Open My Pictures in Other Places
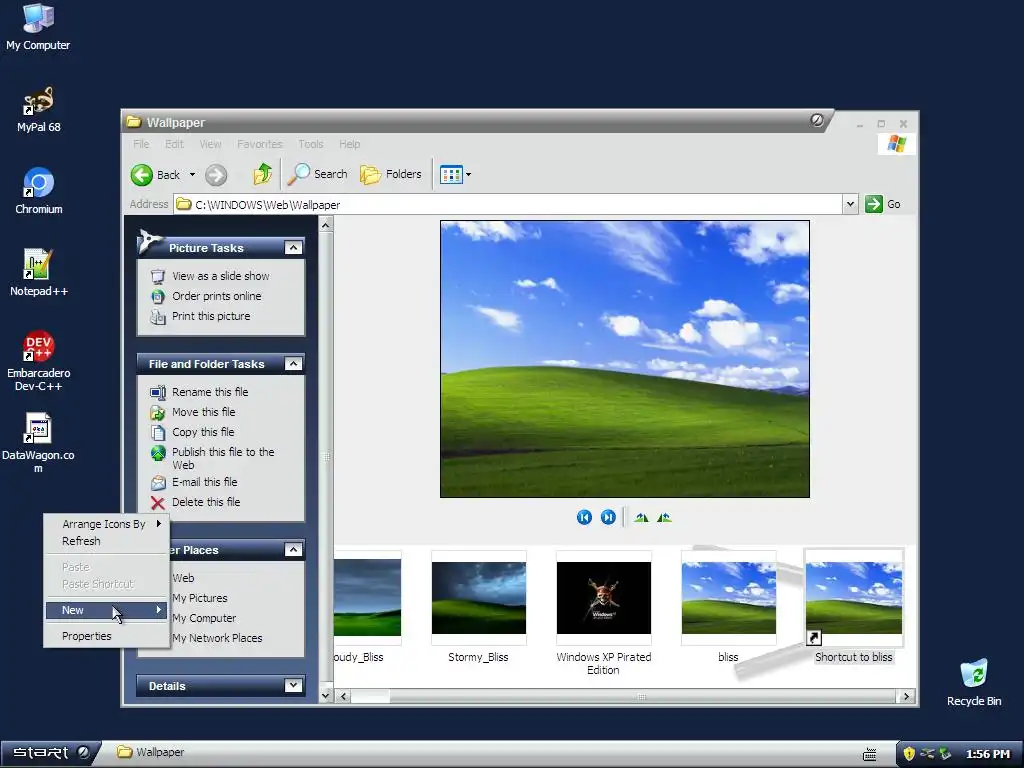 point(200,598)
